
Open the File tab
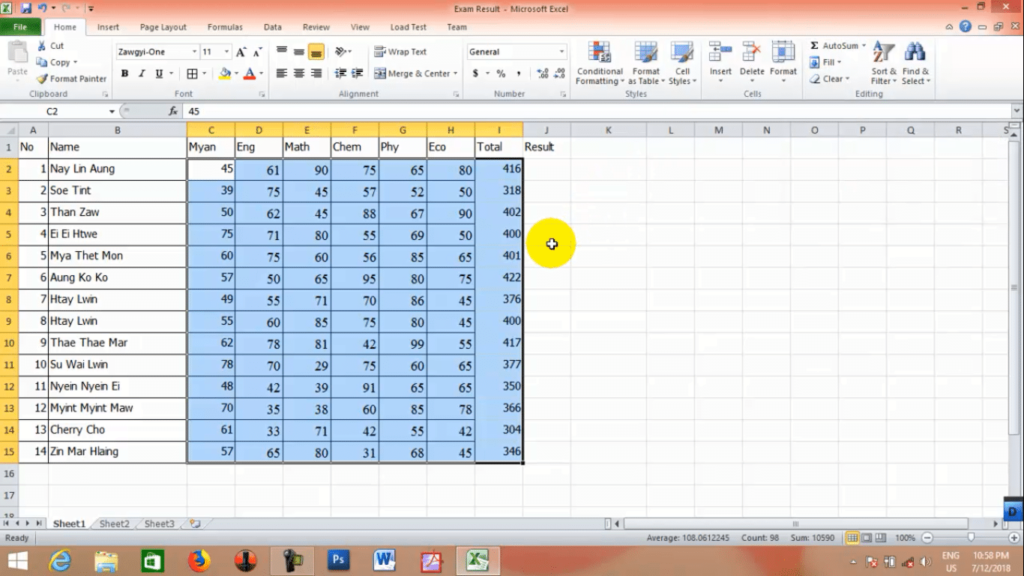click(x=20, y=27)
